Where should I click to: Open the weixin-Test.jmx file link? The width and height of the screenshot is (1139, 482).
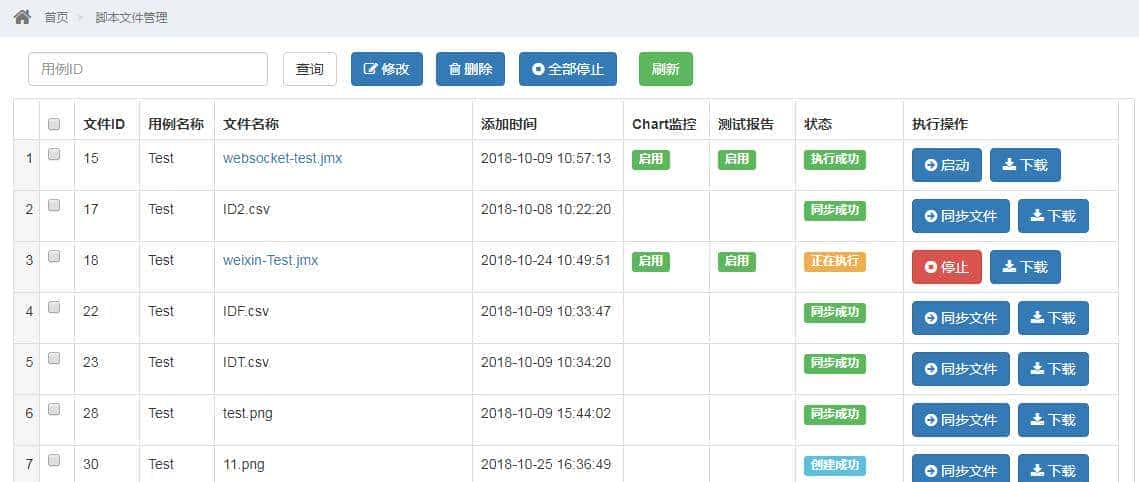(x=270, y=260)
